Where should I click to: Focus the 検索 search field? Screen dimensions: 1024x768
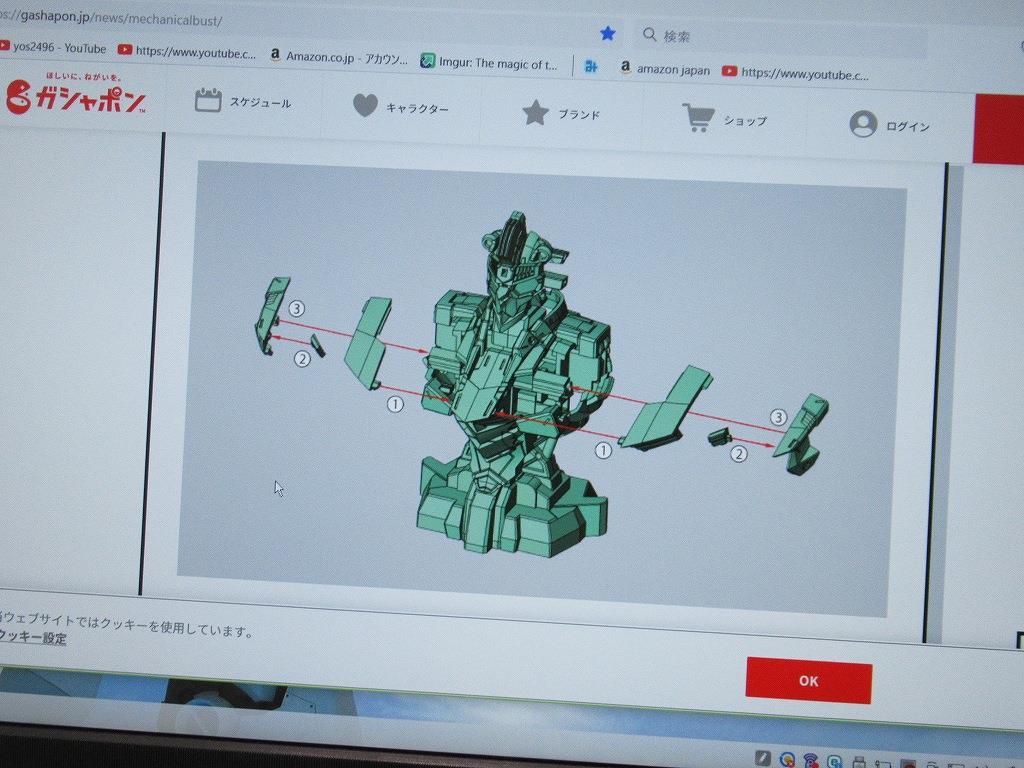click(780, 40)
